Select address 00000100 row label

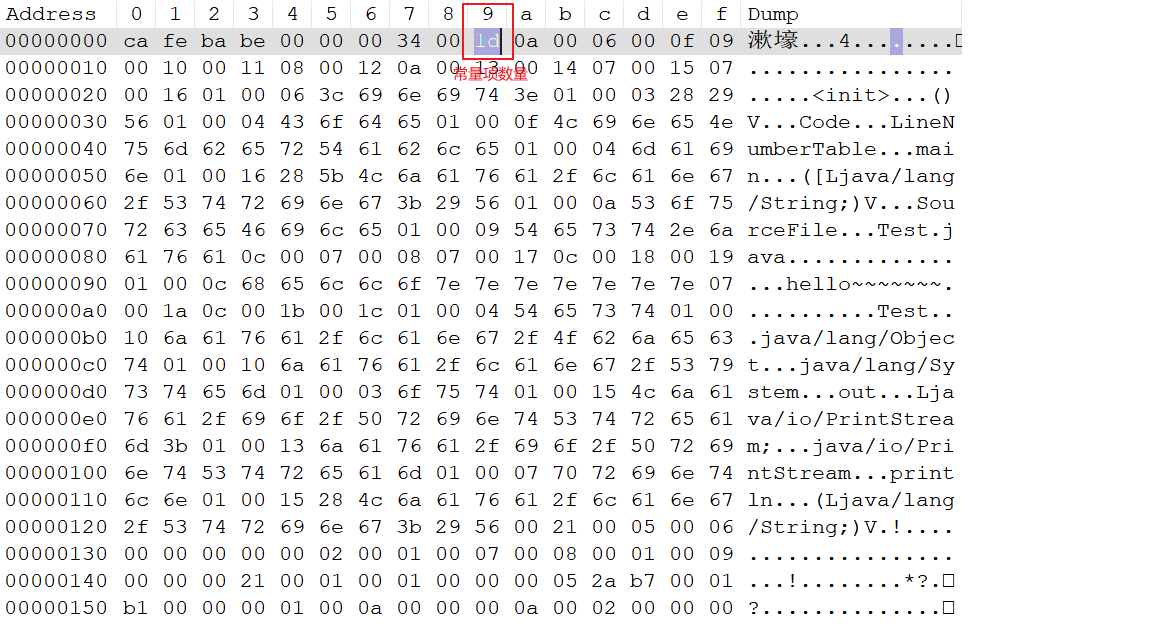[x=56, y=473]
